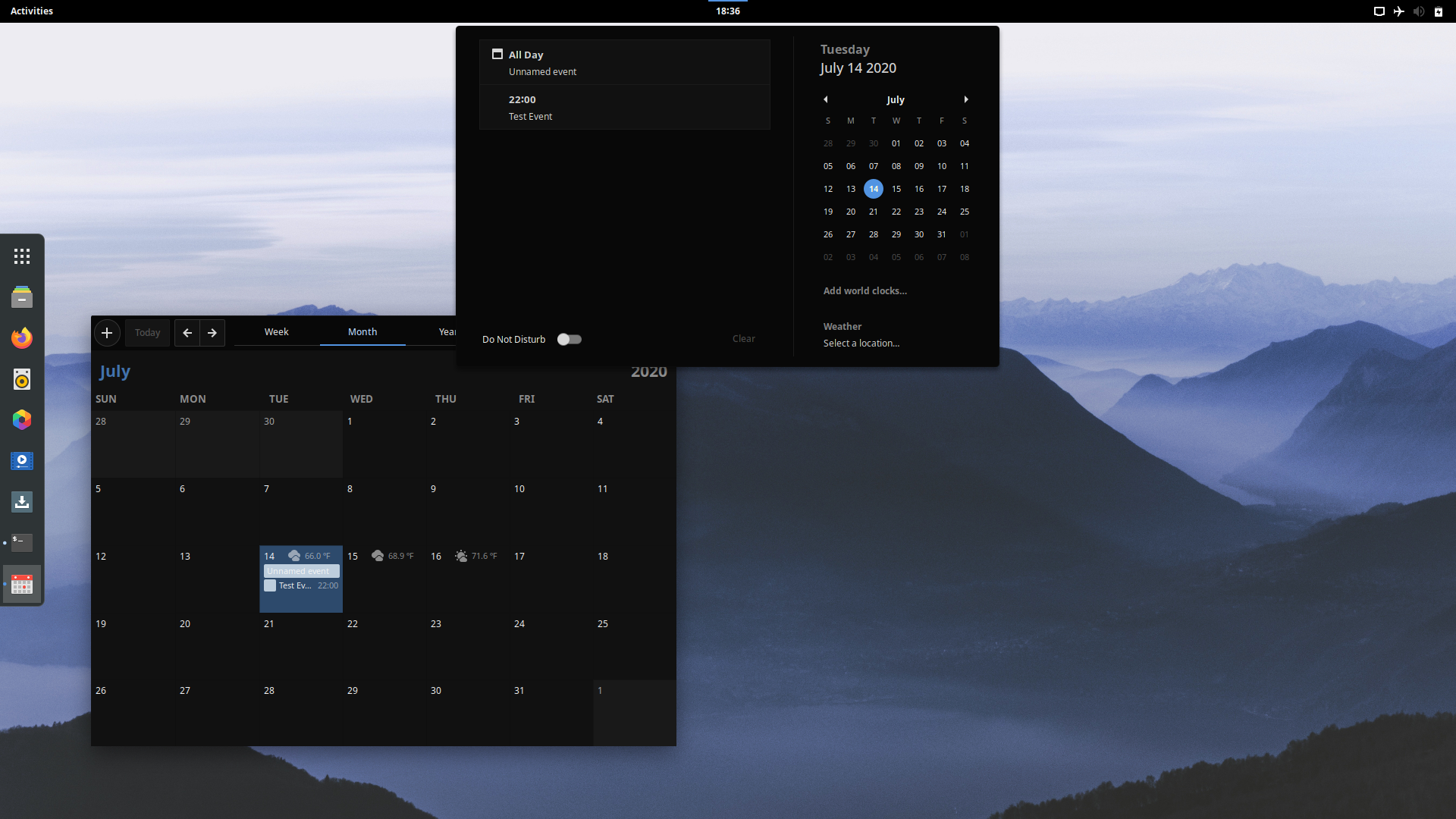
Task: Select day 26 in popup mini calendar
Action: click(x=828, y=234)
